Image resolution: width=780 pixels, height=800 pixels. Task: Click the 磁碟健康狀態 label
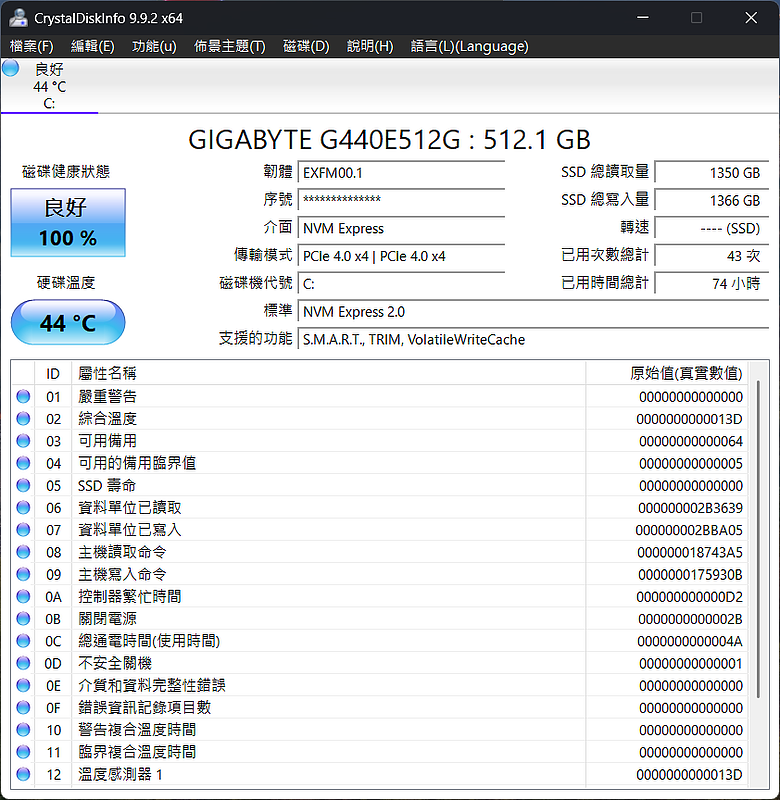tap(66, 171)
